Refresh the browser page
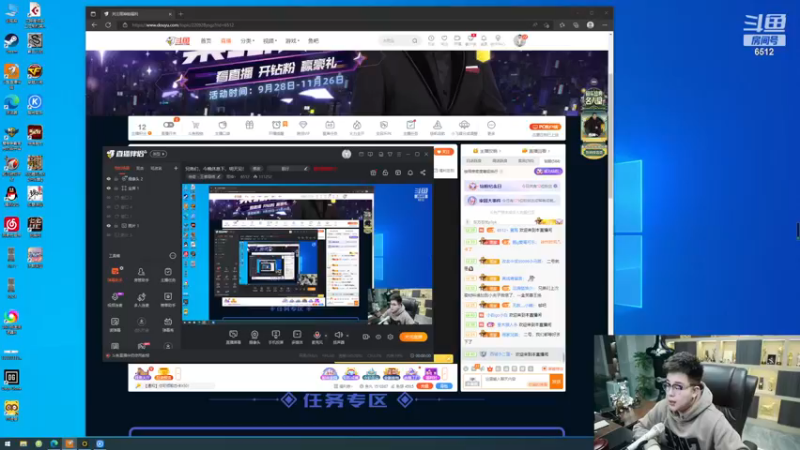 [x=108, y=25]
